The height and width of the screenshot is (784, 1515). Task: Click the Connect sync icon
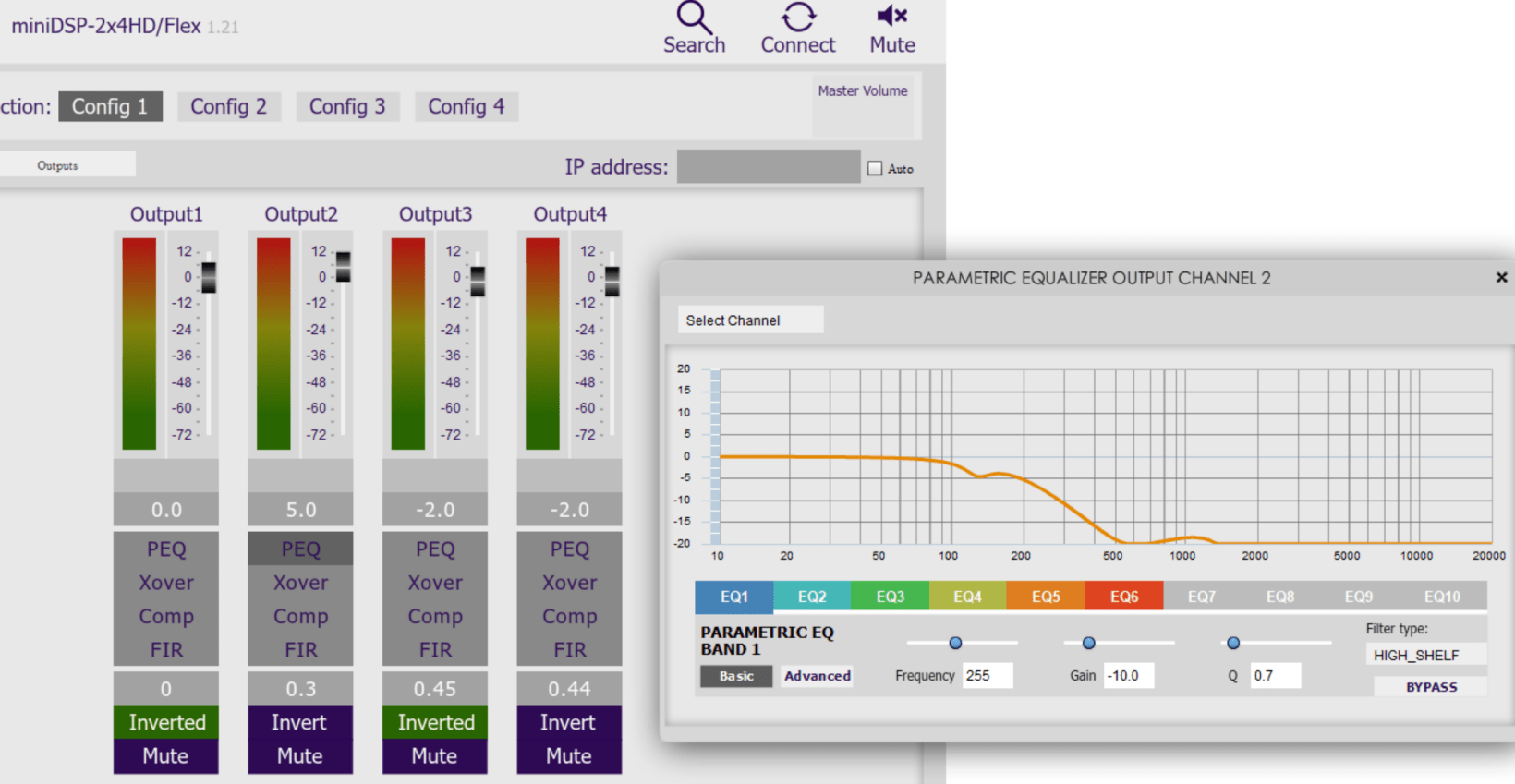click(x=799, y=17)
